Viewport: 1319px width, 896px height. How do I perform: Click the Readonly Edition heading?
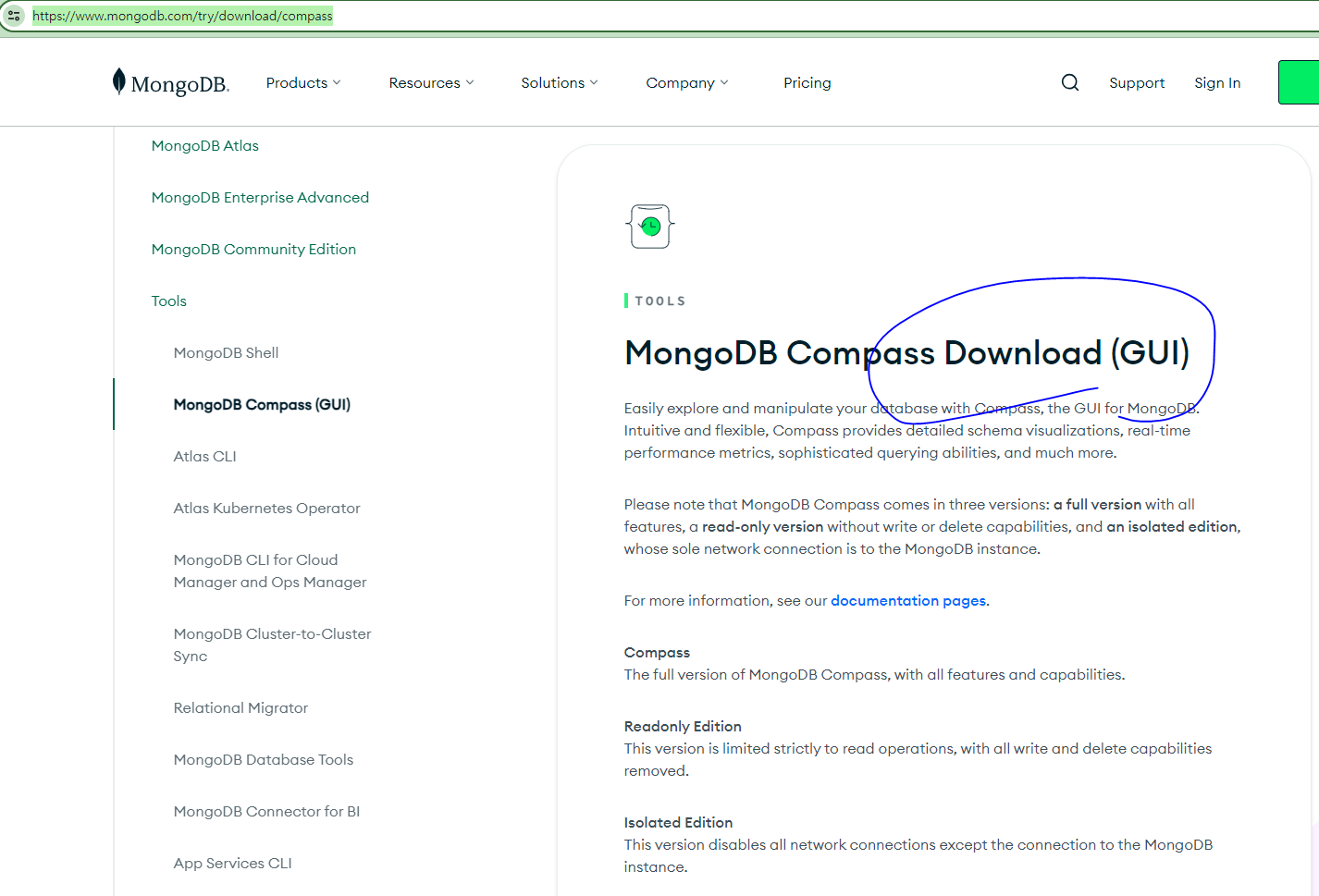(683, 726)
